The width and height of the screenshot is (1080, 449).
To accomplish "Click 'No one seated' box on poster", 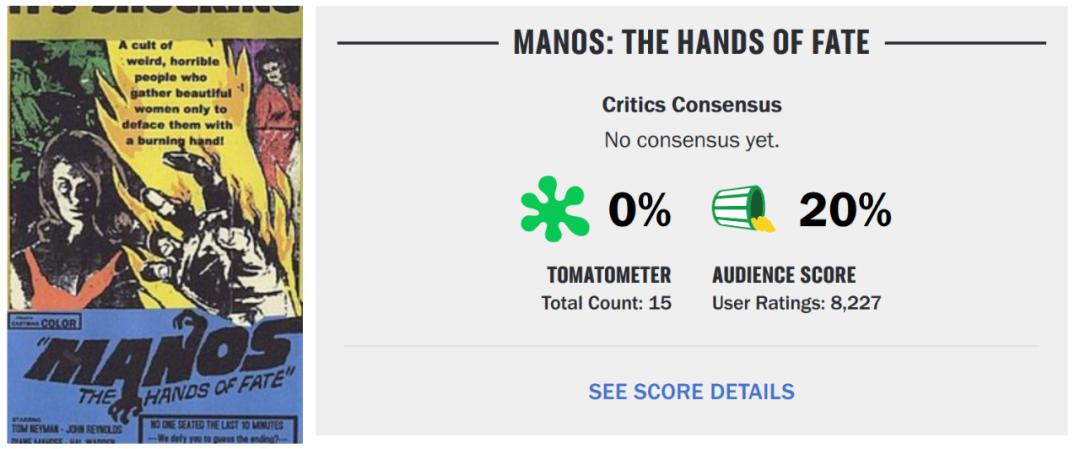I will tap(222, 429).
